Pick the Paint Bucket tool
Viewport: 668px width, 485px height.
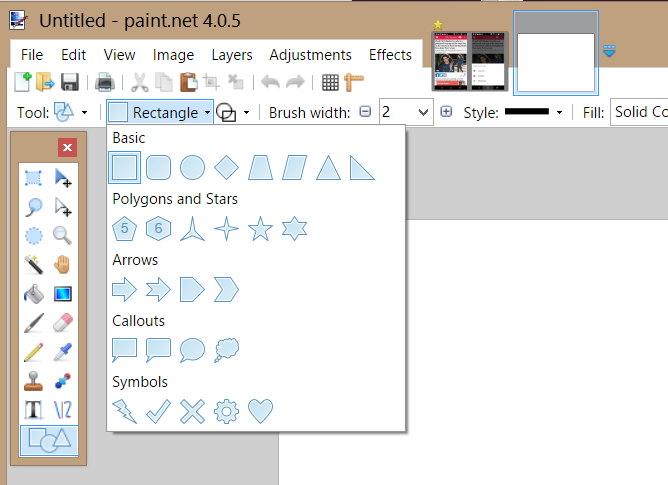[34, 294]
